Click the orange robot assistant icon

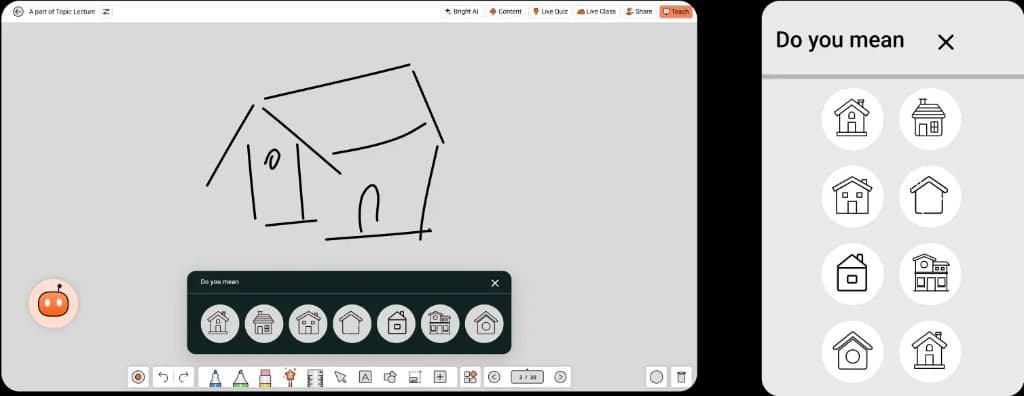(53, 303)
